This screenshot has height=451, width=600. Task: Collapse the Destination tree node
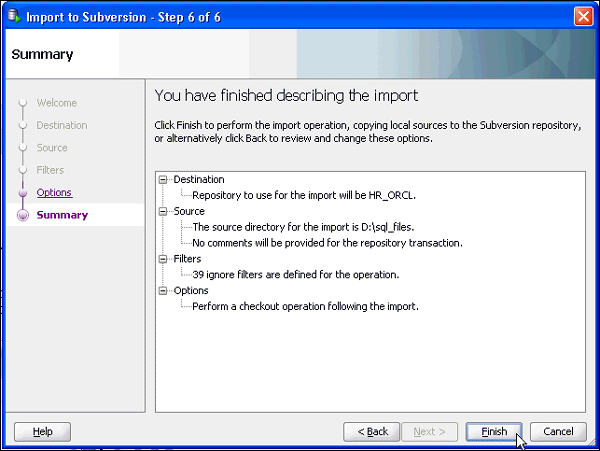click(163, 180)
